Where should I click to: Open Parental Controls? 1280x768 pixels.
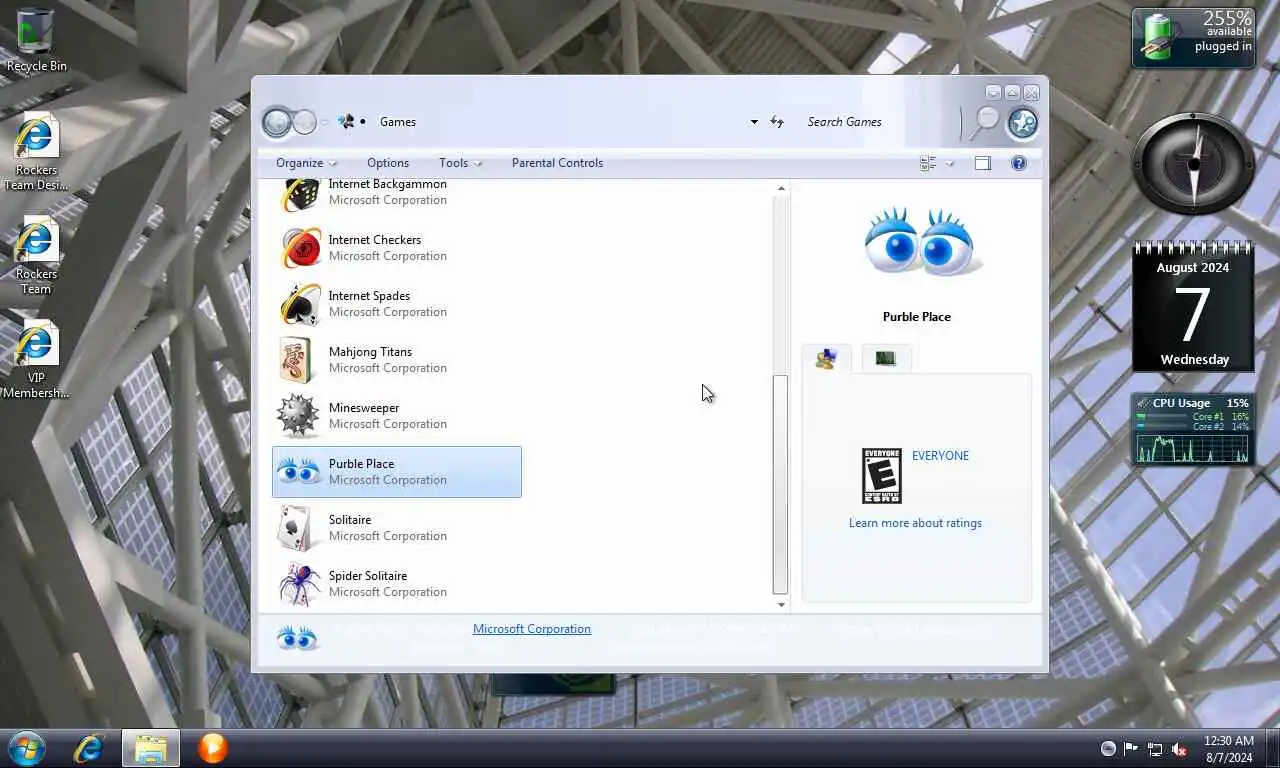(557, 163)
